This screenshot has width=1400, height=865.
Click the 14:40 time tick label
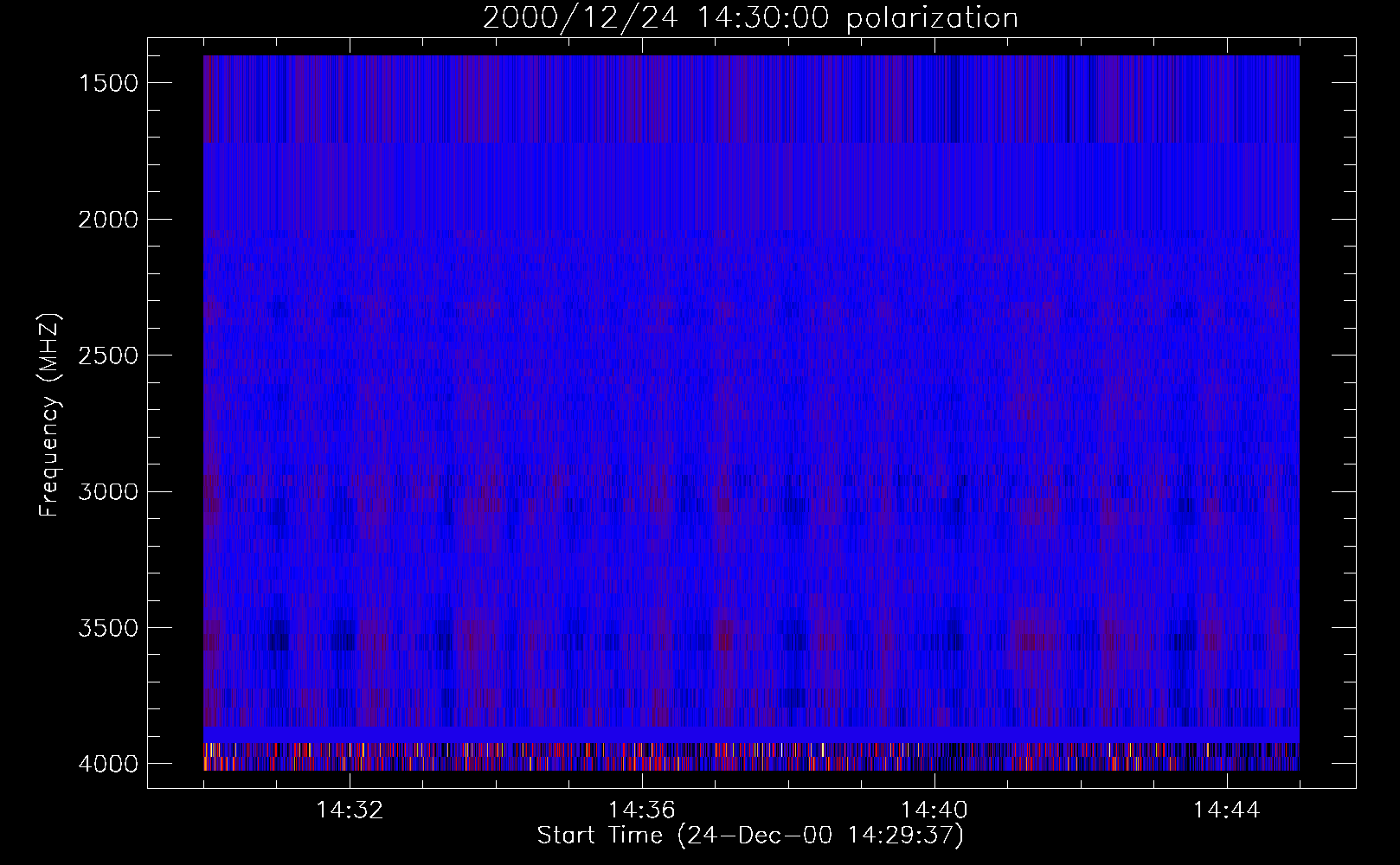pyautogui.click(x=934, y=811)
